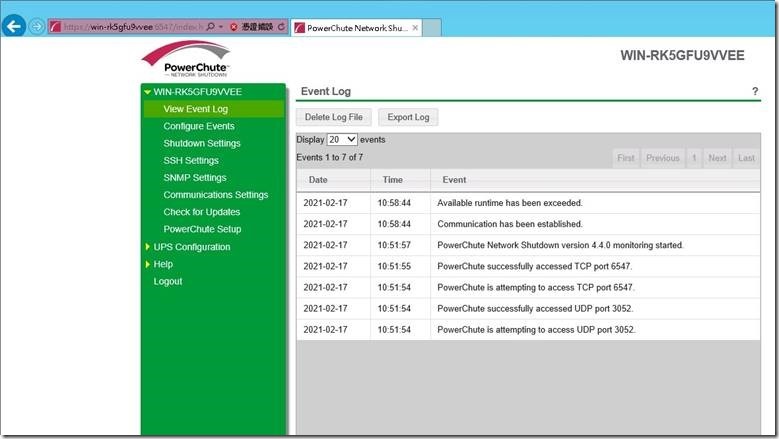Open Configure Events in the sidebar
This screenshot has width=779, height=439.
click(x=199, y=126)
